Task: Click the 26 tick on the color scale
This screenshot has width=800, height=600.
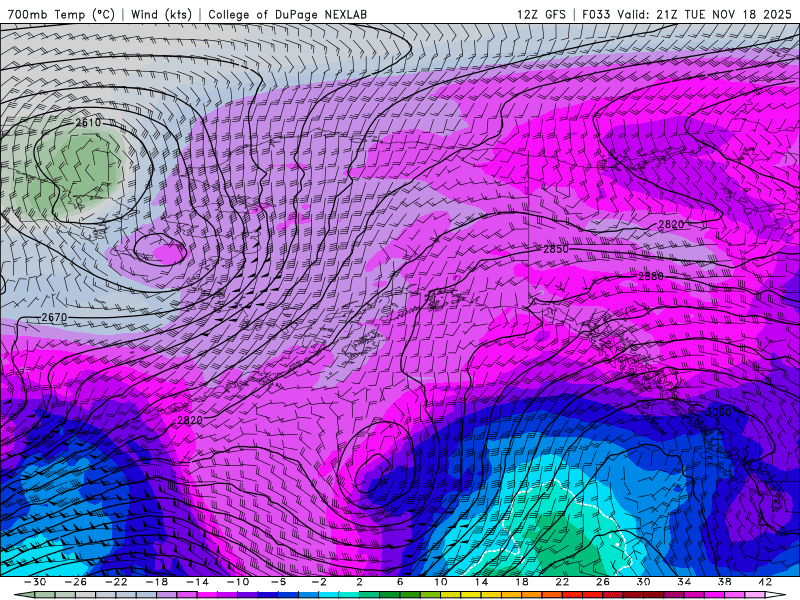Action: pyautogui.click(x=603, y=582)
